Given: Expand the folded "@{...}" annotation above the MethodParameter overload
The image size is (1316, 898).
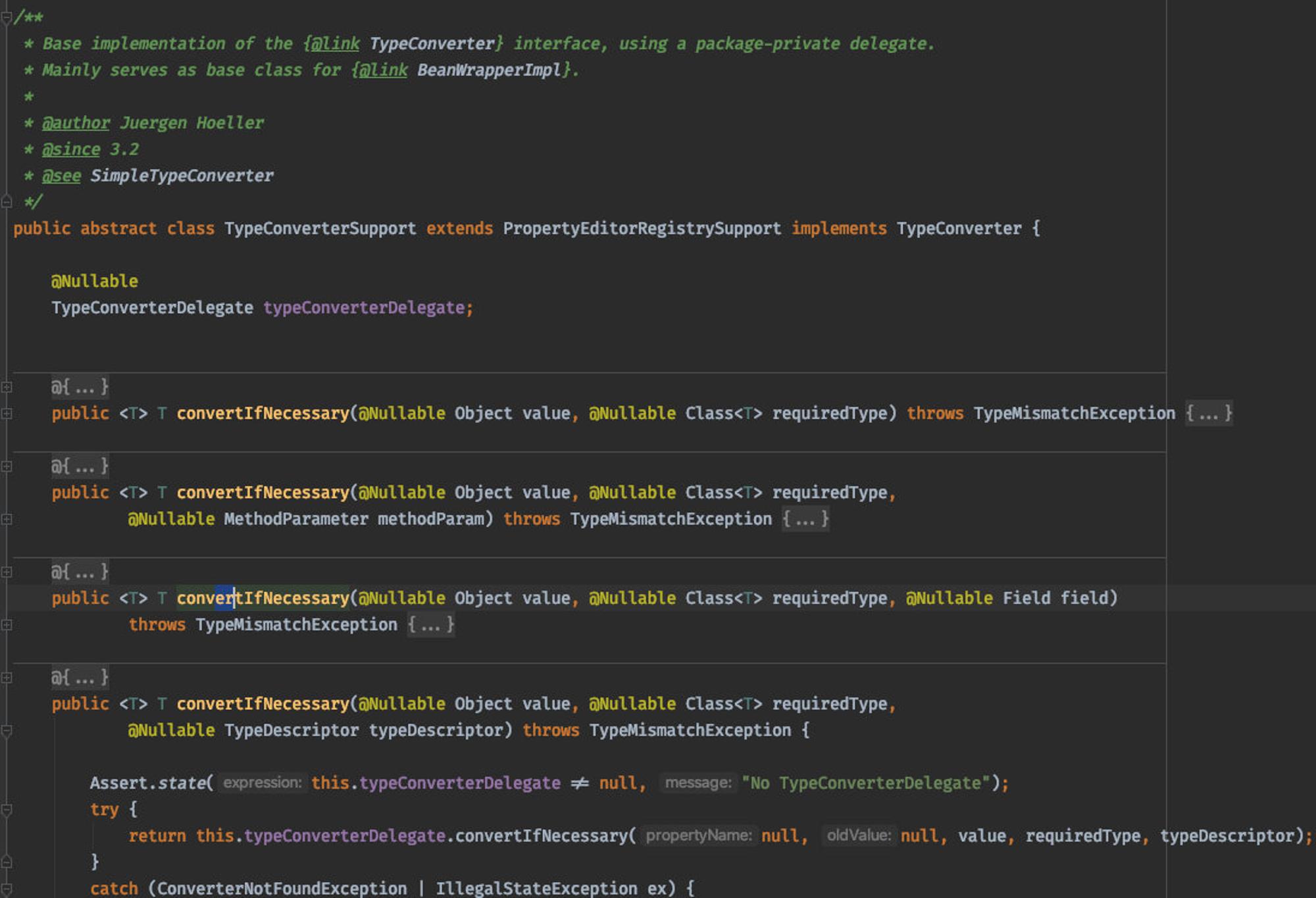Looking at the screenshot, I should point(80,466).
